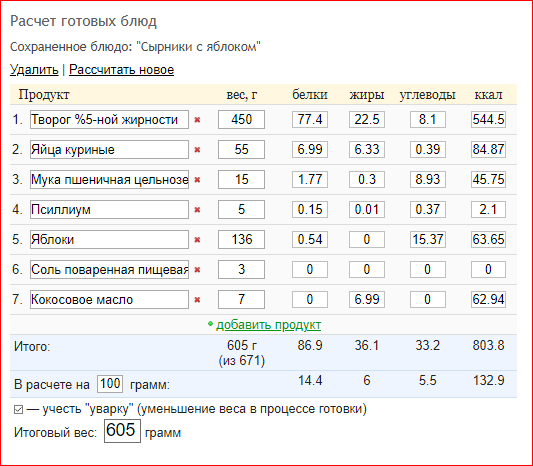This screenshot has width=533, height=466.
Task: Remove the Яйца куриные row
Action: (x=197, y=150)
